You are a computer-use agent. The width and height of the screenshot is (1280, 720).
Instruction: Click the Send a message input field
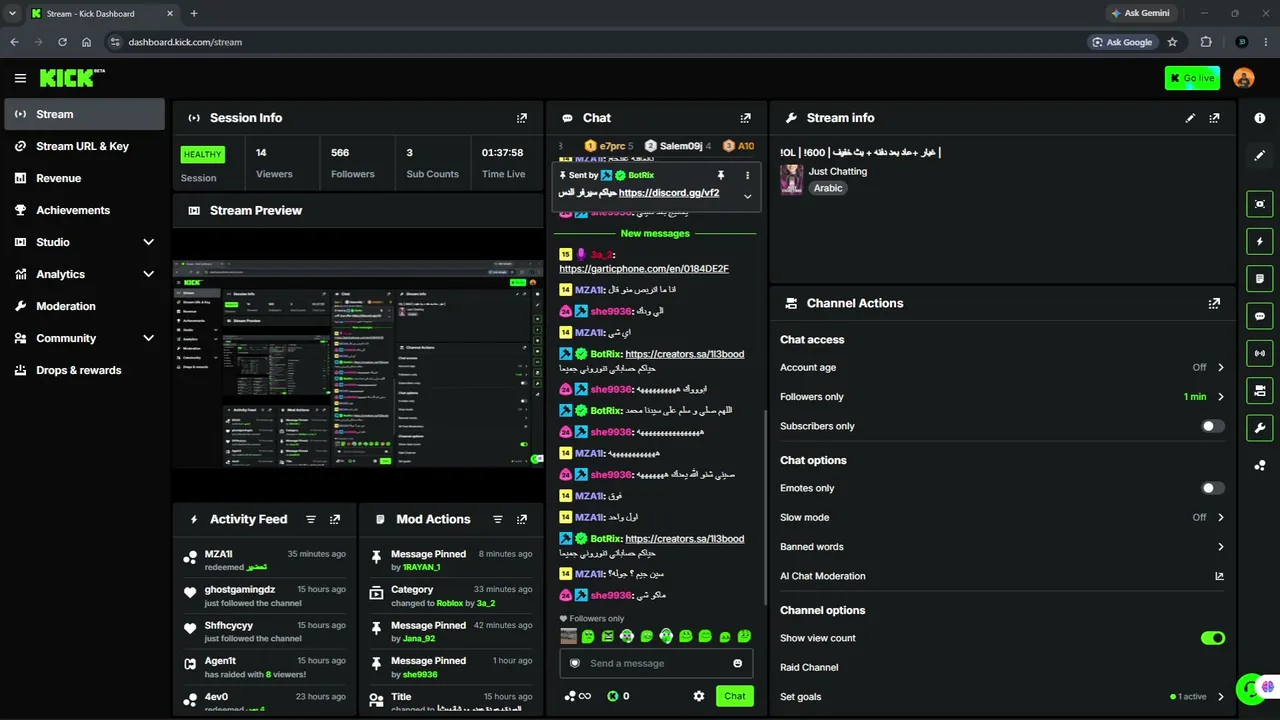[656, 663]
